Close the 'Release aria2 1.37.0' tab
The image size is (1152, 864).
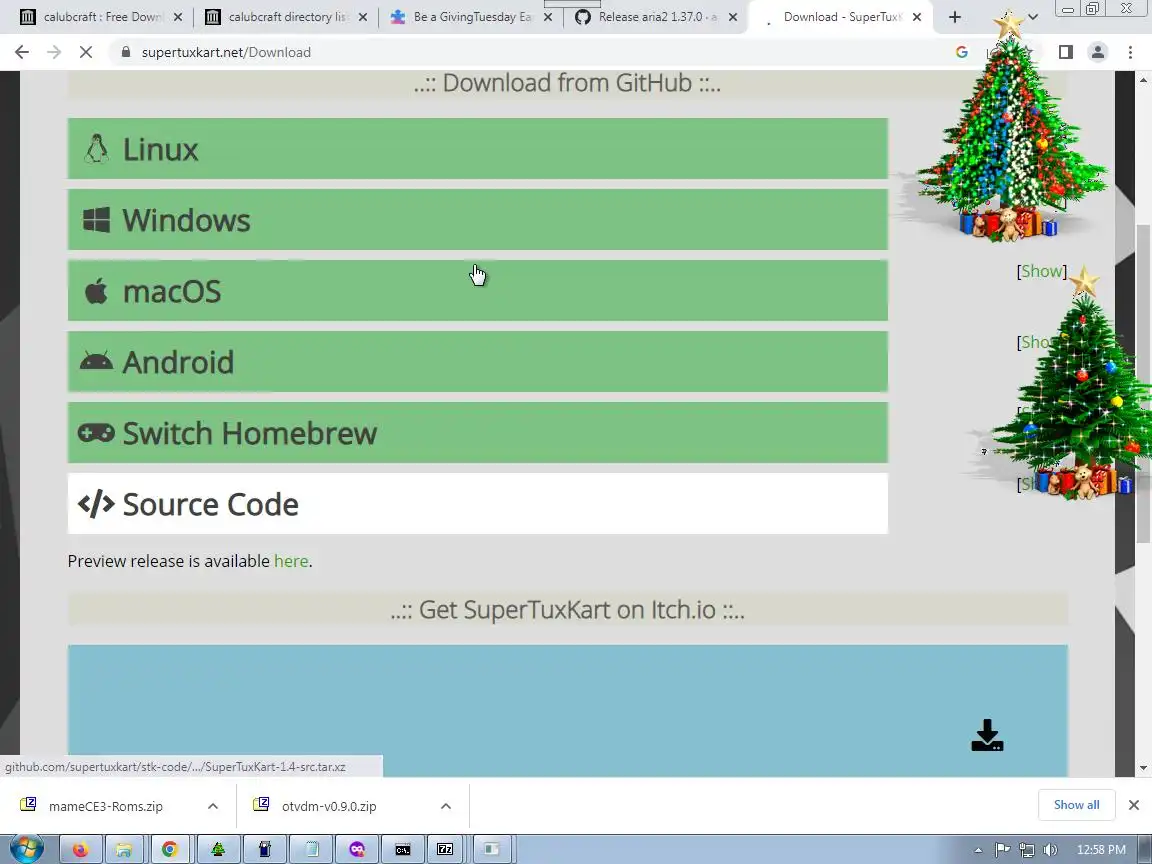click(x=732, y=17)
